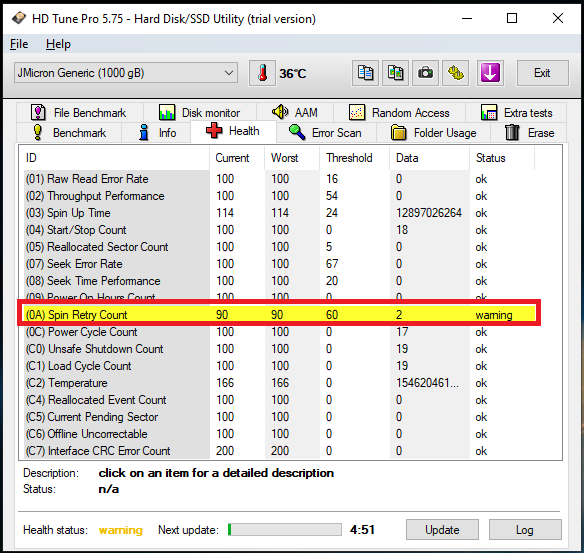Select the (C6) Offline Uncorrectable row
Viewport: 584px width, 553px height.
279,434
